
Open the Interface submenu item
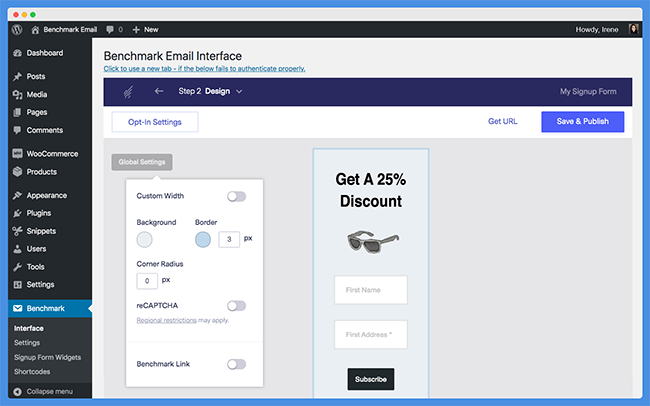click(29, 328)
